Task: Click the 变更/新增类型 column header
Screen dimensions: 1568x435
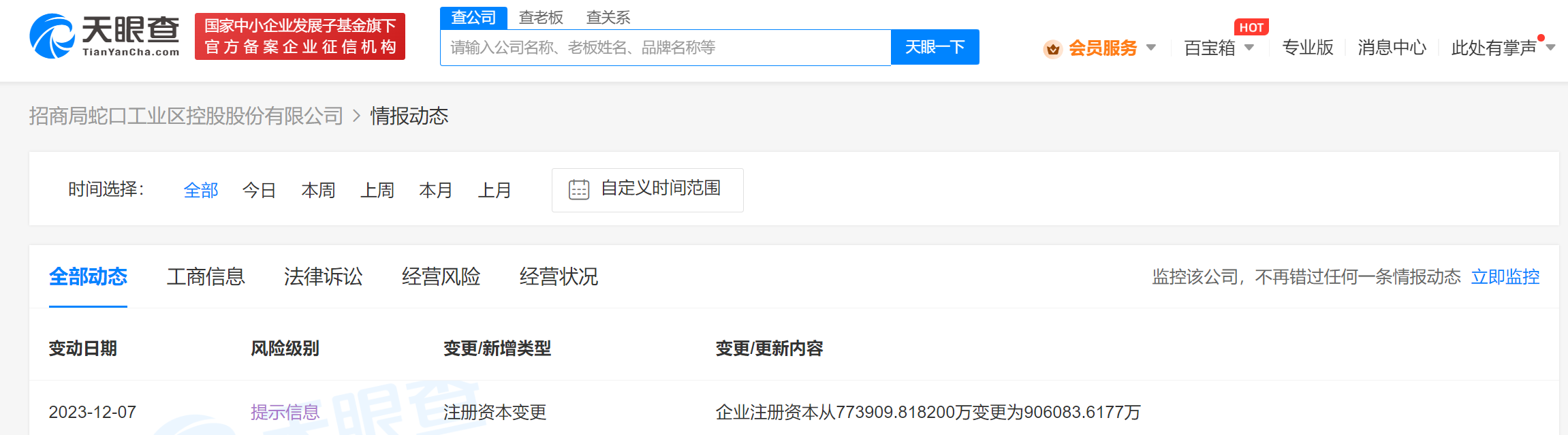Action: click(497, 349)
